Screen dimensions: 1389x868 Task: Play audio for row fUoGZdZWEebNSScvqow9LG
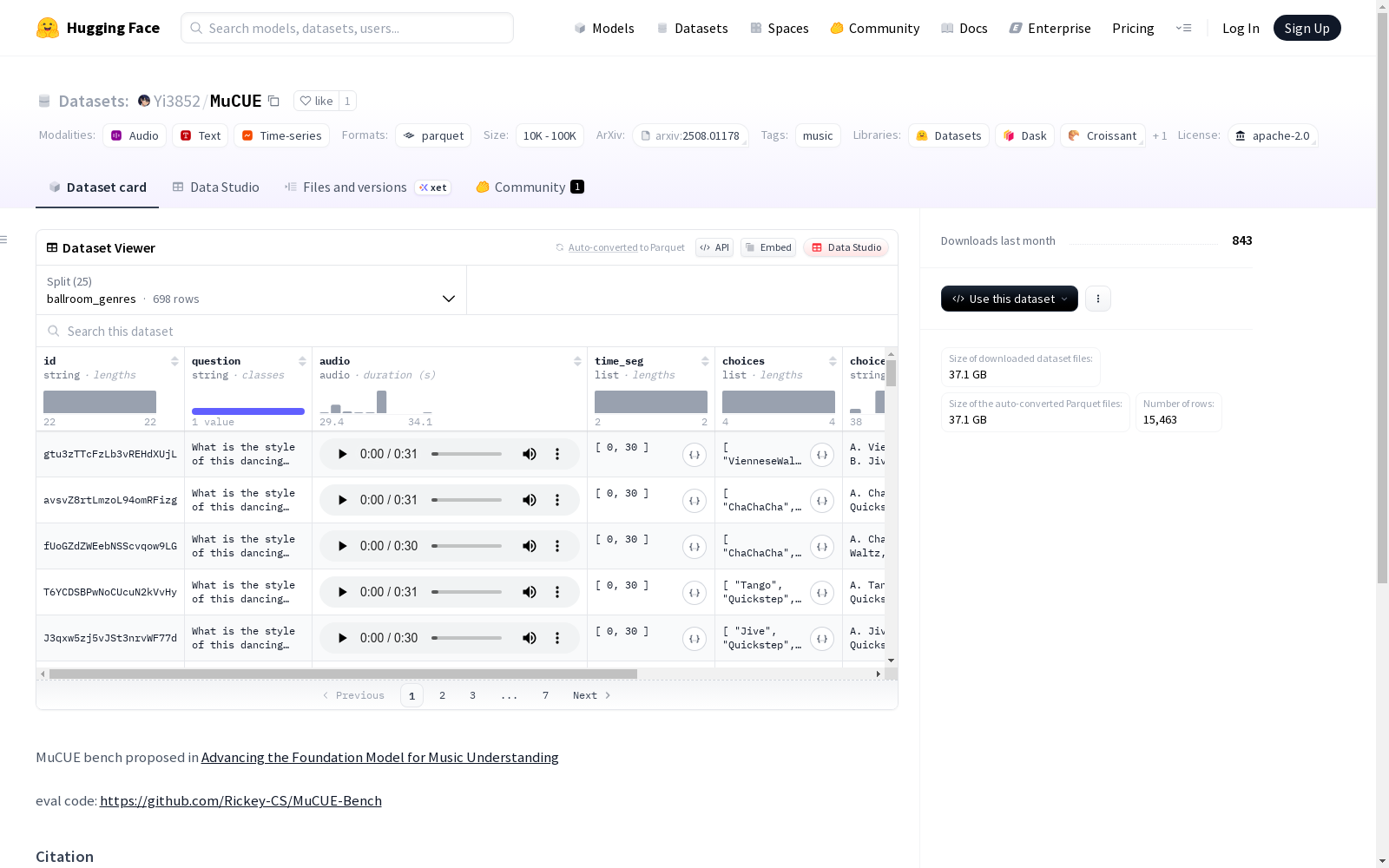click(342, 546)
